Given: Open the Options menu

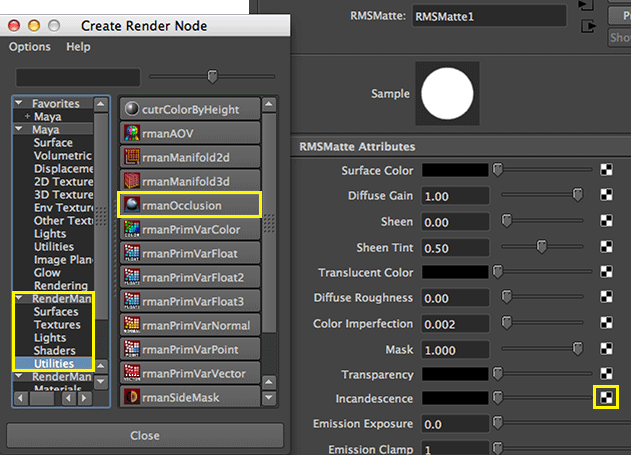Looking at the screenshot, I should [30, 47].
